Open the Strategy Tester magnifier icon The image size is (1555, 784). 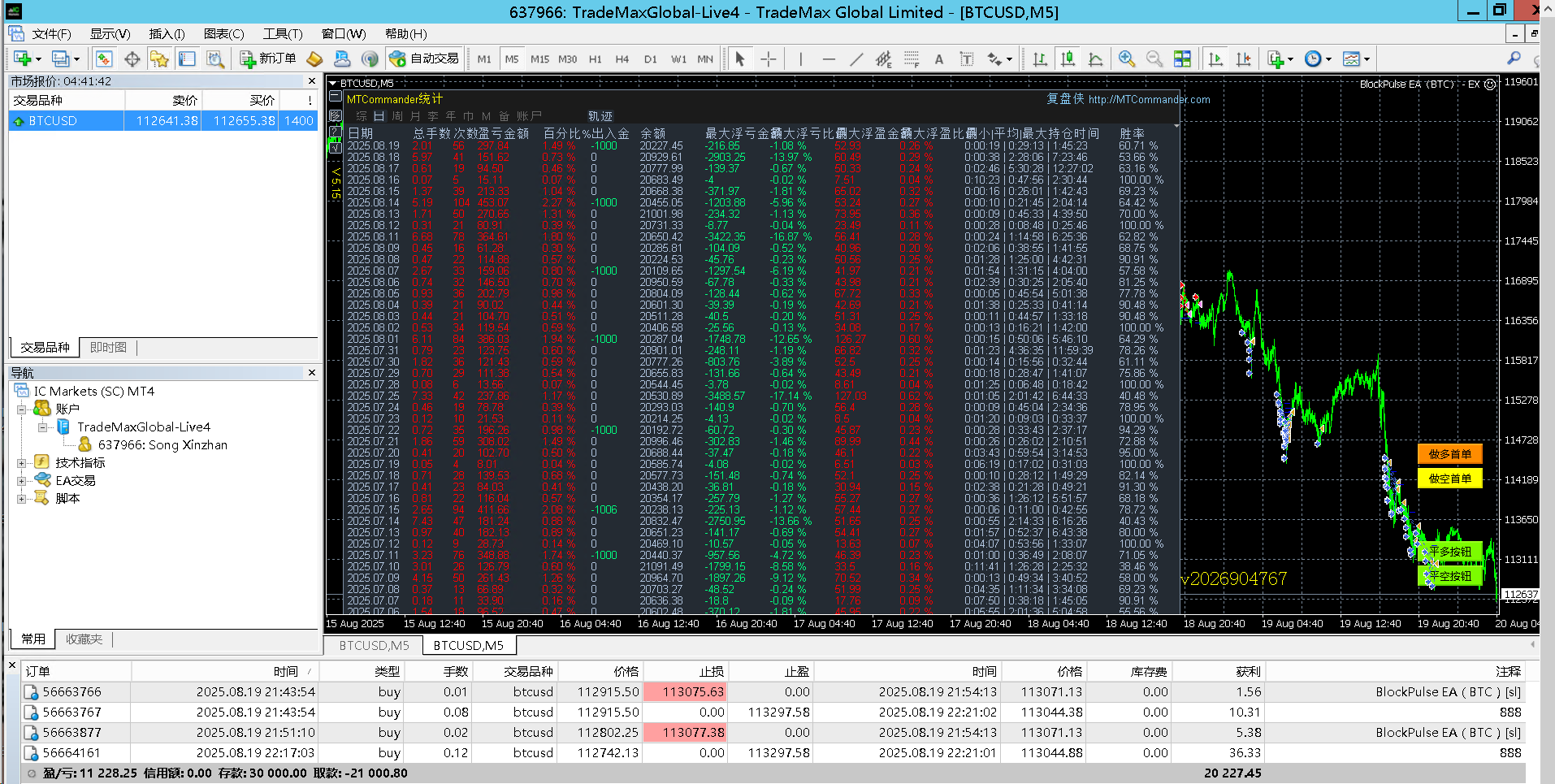pyautogui.click(x=214, y=58)
